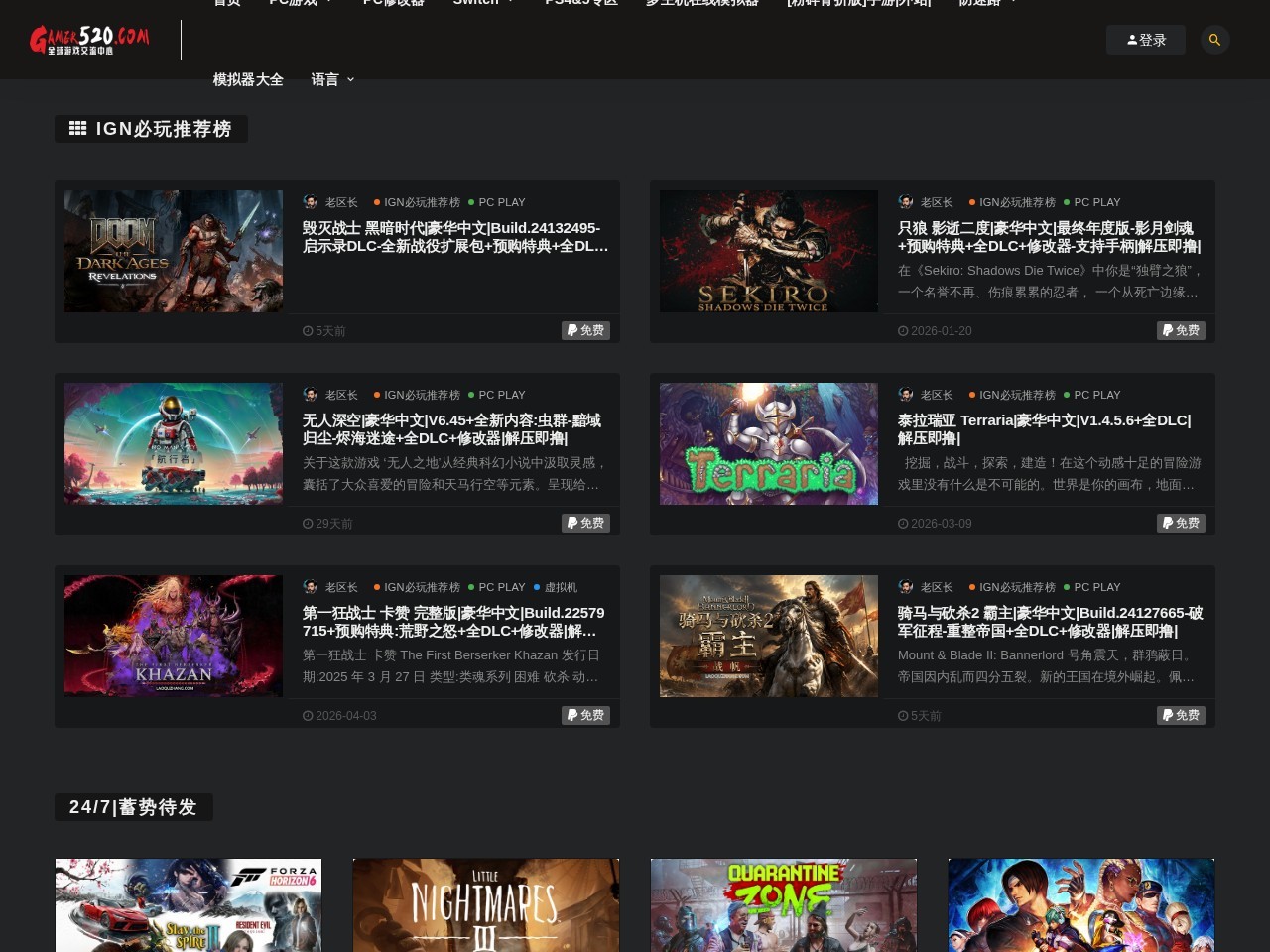Click the 免费 tag on the Doom post

[585, 330]
